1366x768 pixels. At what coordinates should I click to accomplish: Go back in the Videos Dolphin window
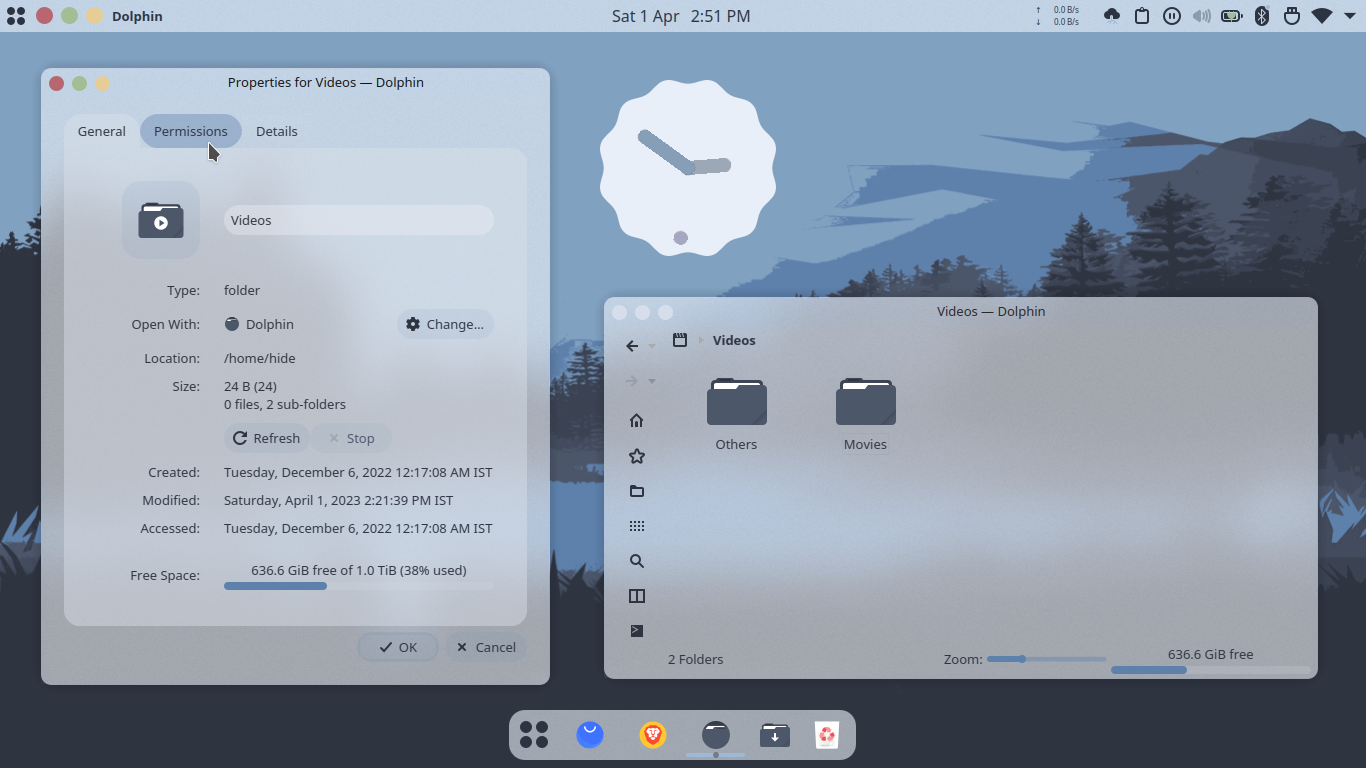632,346
